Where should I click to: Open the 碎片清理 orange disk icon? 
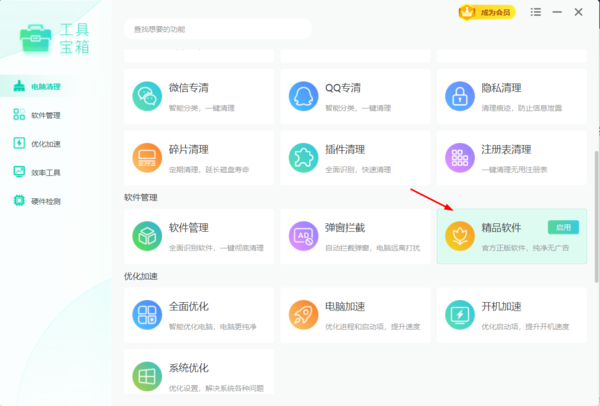point(147,158)
